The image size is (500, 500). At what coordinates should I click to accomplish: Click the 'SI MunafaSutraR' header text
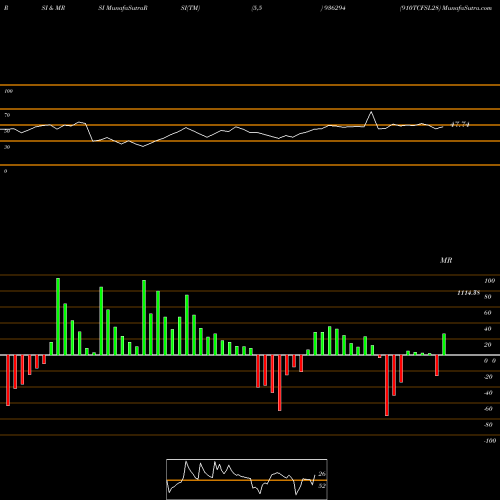point(123,8)
